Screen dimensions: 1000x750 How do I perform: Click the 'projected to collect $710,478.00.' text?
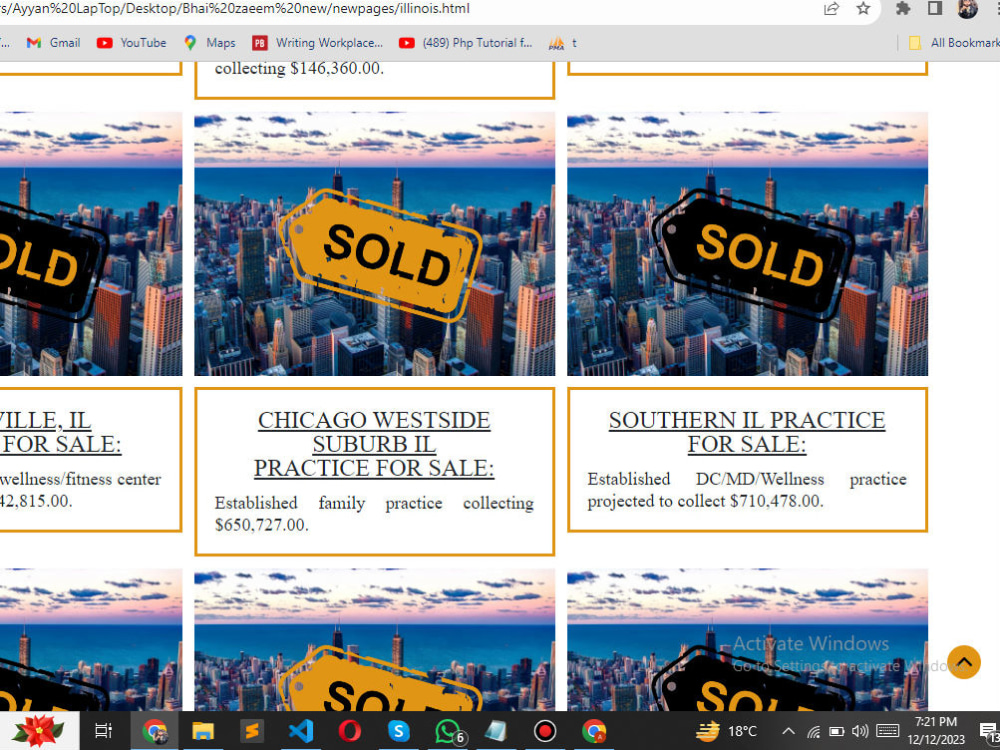tap(705, 501)
